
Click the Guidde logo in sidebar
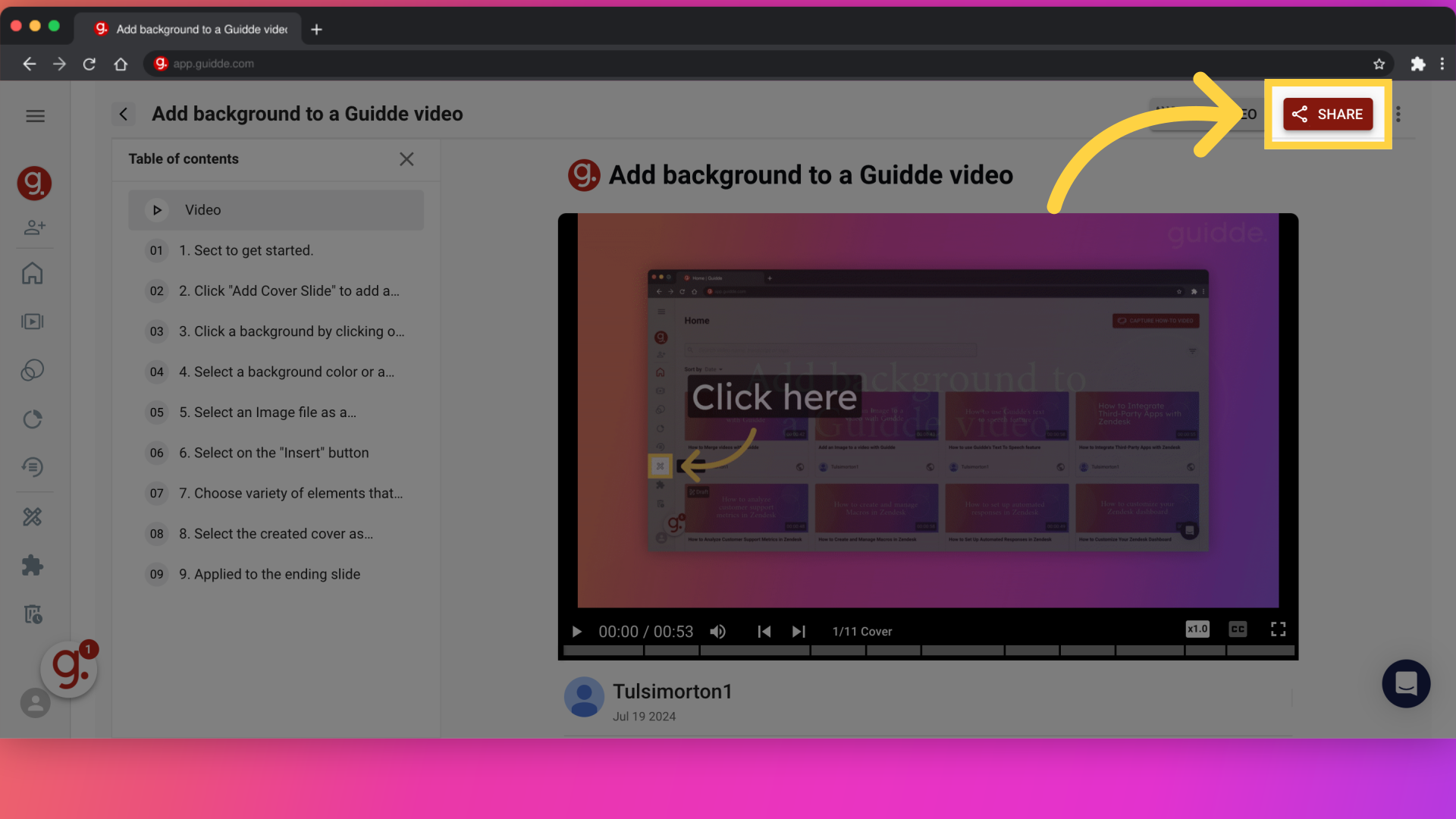[x=34, y=183]
